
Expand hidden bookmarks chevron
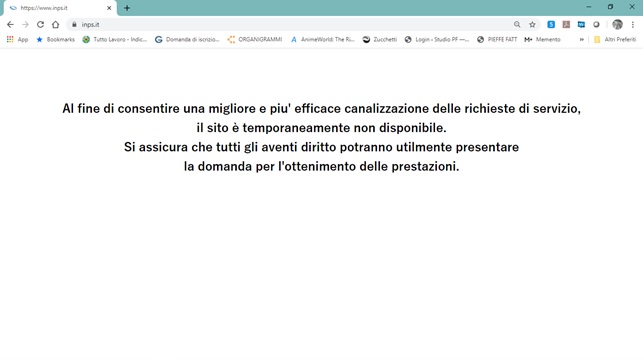pos(582,39)
